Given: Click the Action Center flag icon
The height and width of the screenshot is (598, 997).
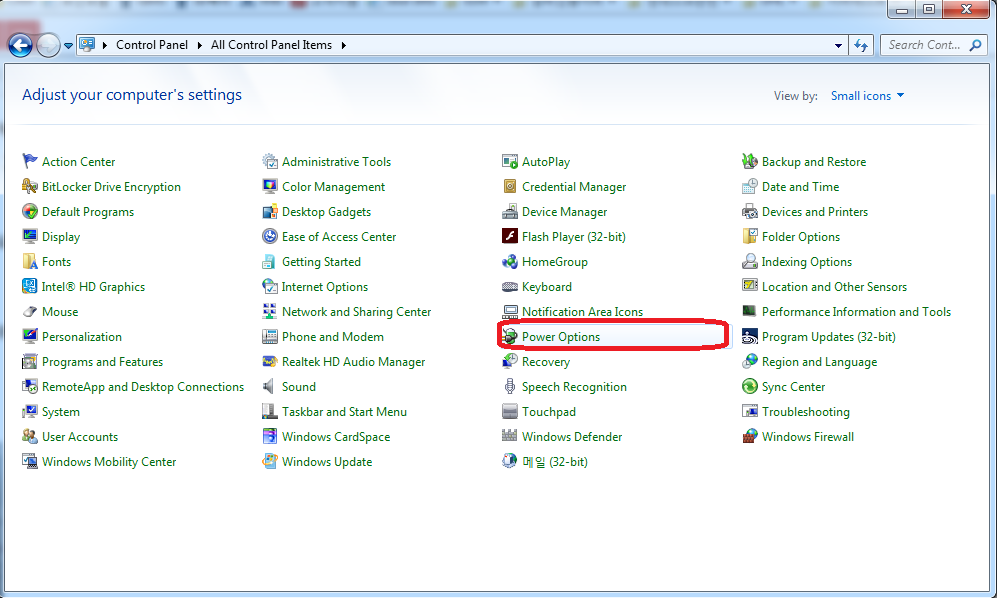Looking at the screenshot, I should coord(29,162).
